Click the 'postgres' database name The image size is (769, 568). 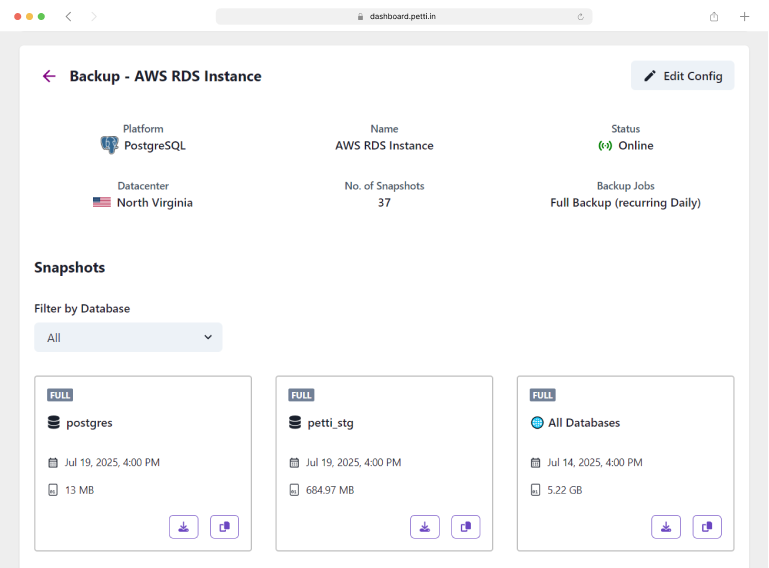click(89, 423)
